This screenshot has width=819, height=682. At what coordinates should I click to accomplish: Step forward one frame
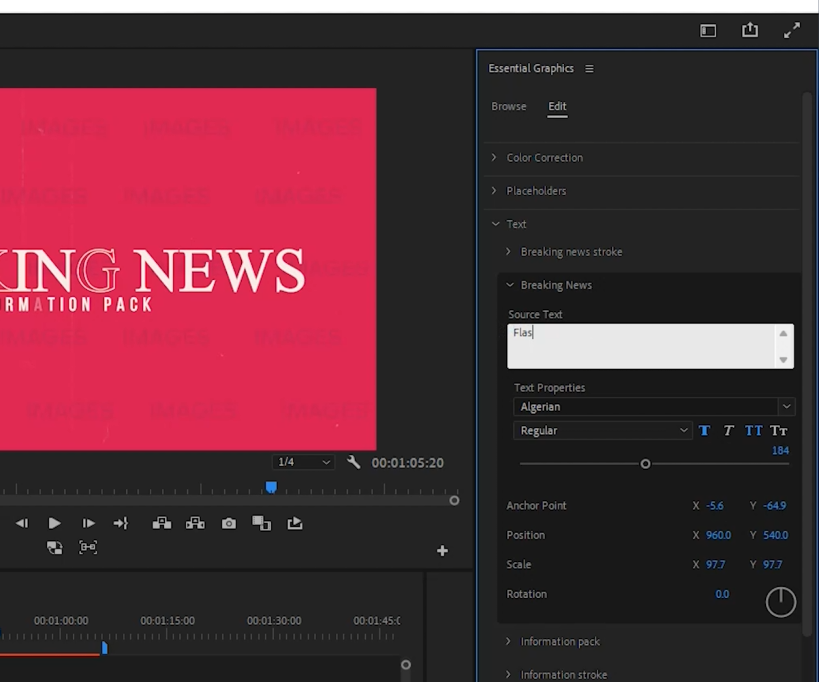coord(88,523)
